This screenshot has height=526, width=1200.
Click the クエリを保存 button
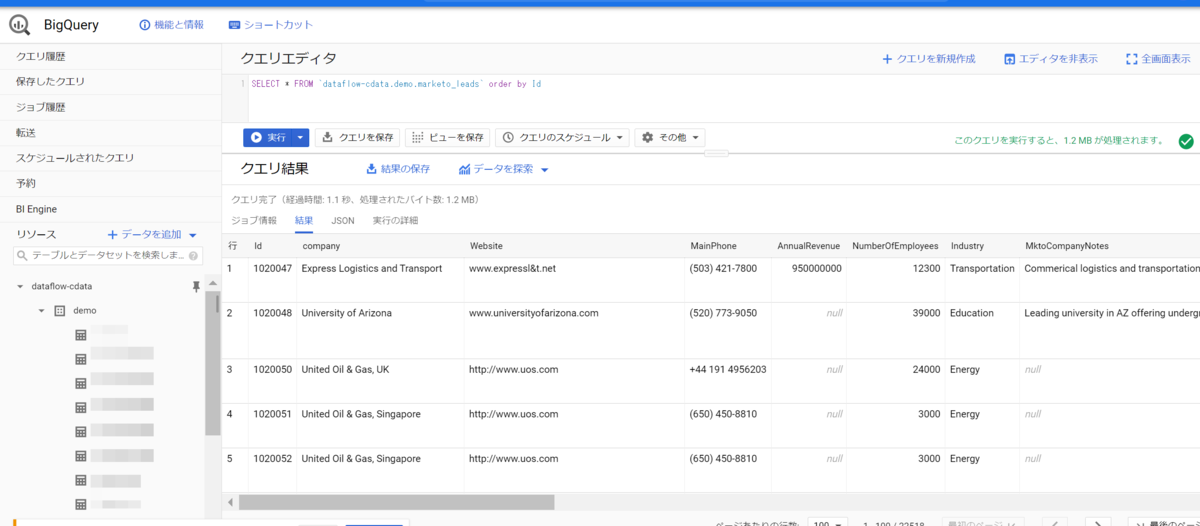(x=357, y=137)
